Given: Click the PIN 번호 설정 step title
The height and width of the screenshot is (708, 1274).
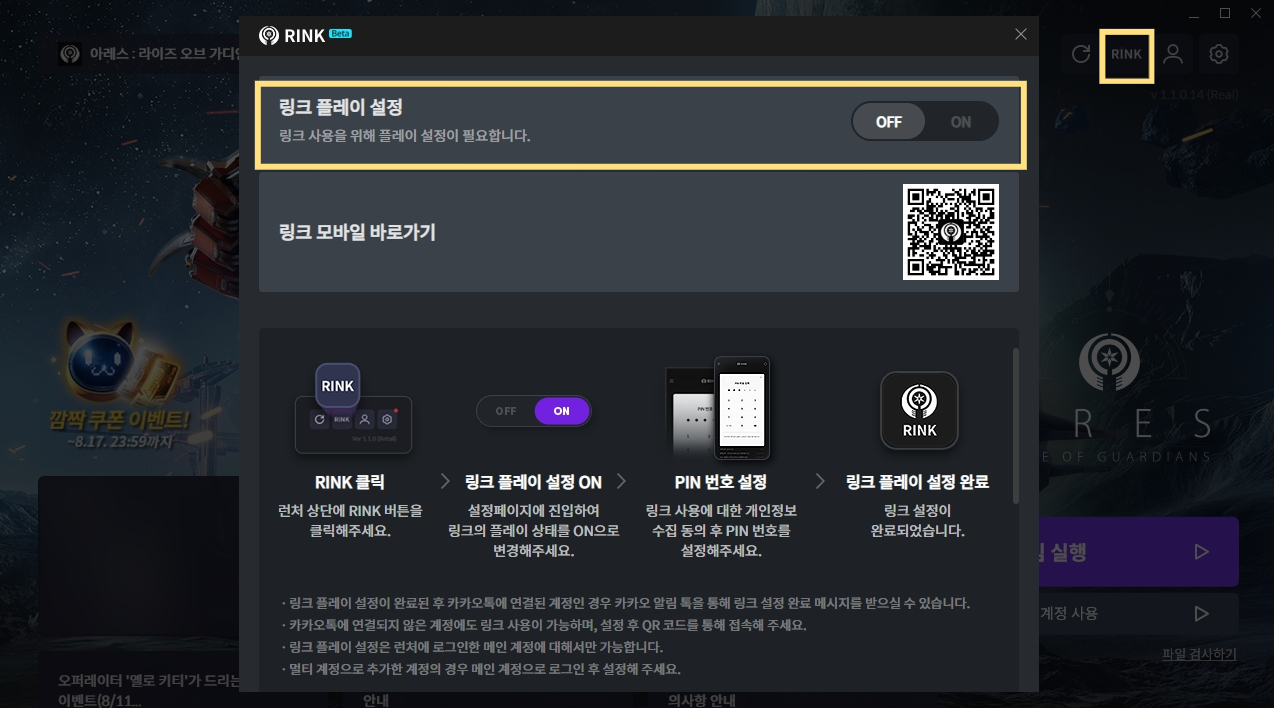Looking at the screenshot, I should tap(720, 482).
